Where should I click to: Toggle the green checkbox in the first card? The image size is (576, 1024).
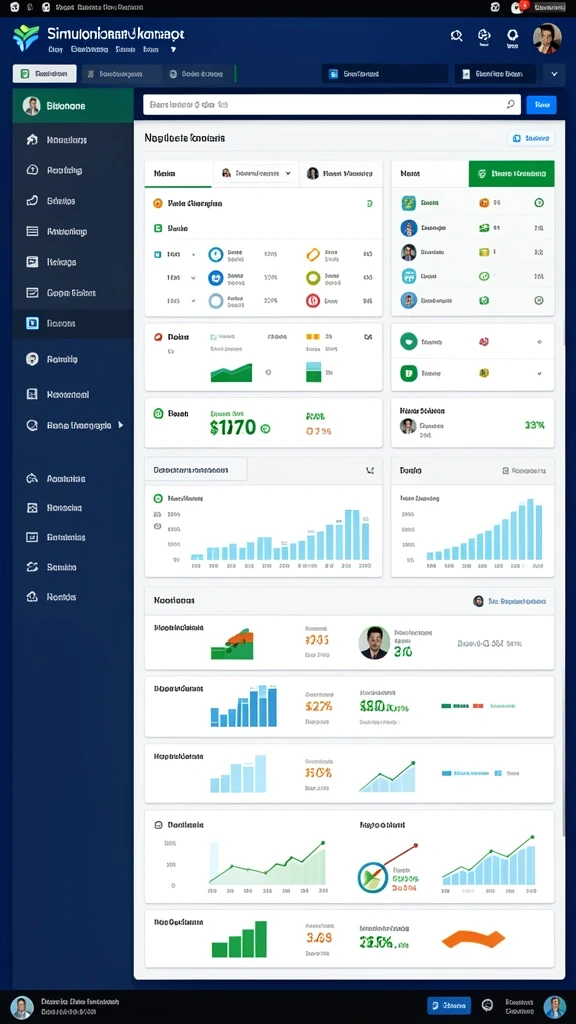(157, 229)
